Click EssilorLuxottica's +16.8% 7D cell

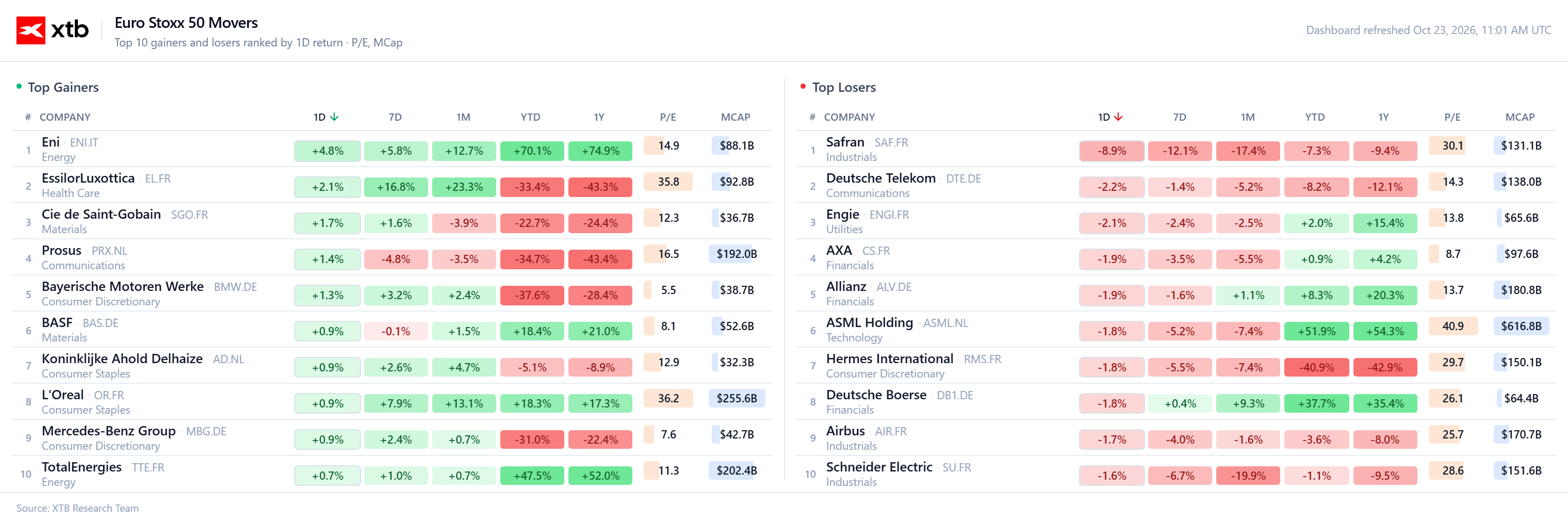tap(396, 187)
